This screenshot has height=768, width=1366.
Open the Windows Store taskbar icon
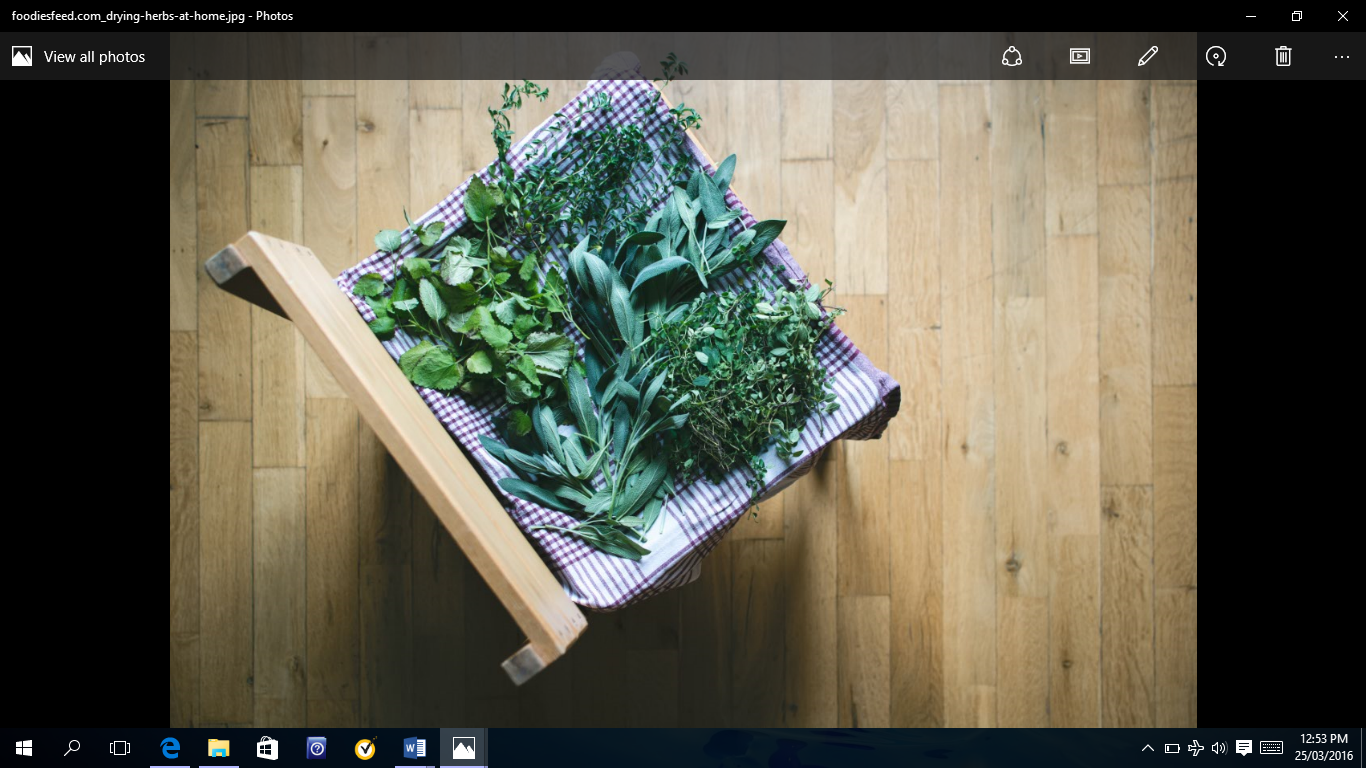[267, 748]
